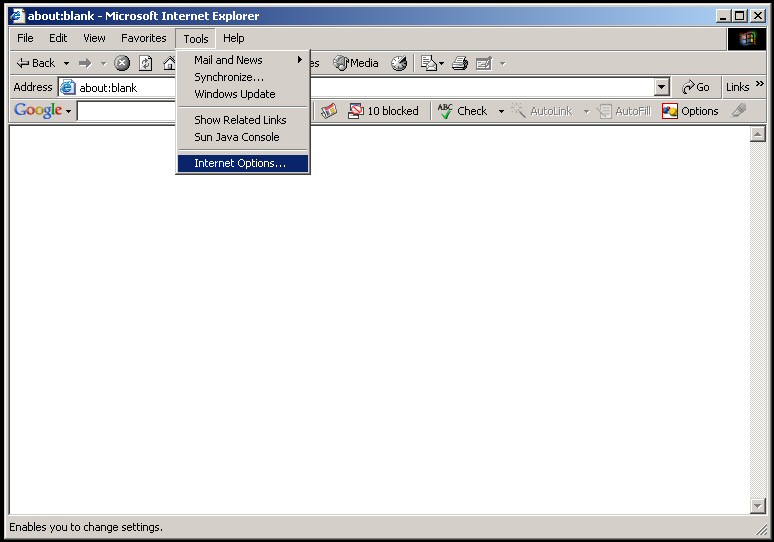The height and width of the screenshot is (542, 774).
Task: Click the Windows logo throbber
Action: coord(747,39)
